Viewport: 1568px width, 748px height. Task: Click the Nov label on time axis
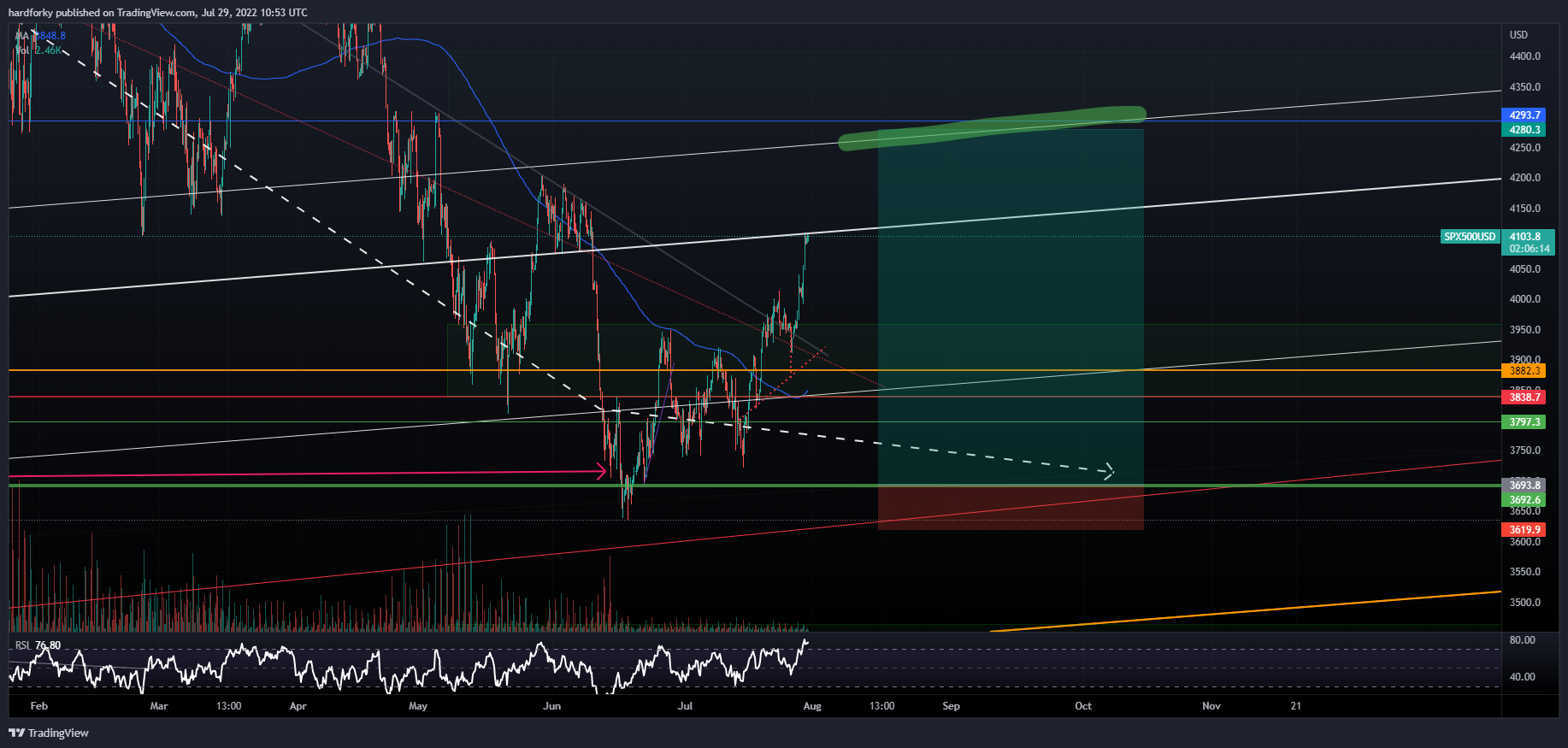[x=1211, y=706]
